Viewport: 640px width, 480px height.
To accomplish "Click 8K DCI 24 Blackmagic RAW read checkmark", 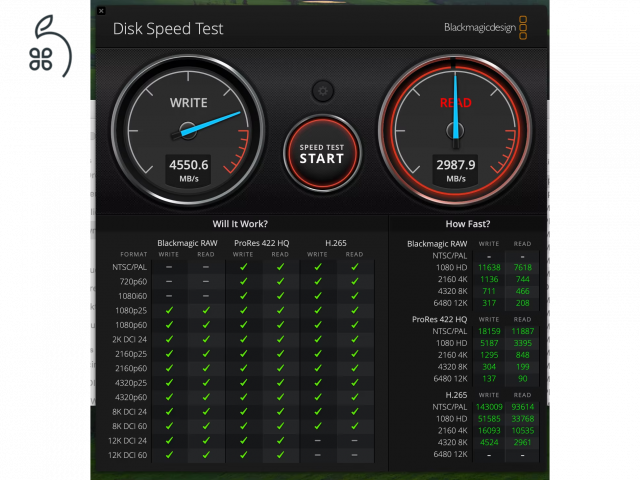I will coord(206,411).
